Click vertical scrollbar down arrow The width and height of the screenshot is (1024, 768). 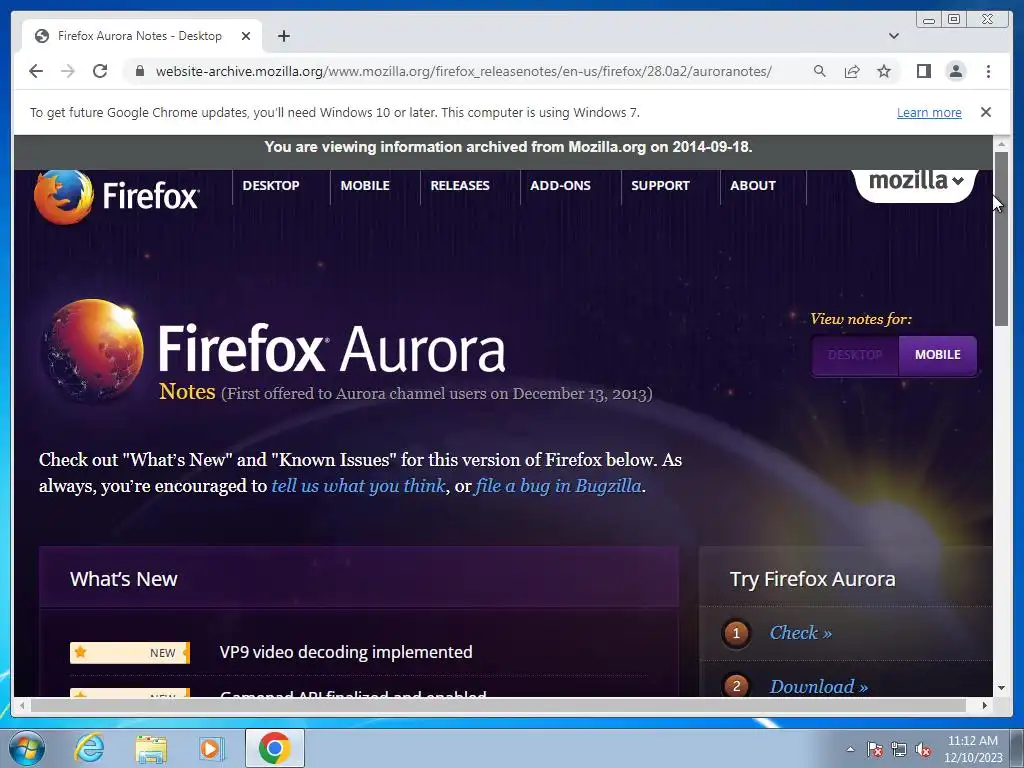(1001, 688)
